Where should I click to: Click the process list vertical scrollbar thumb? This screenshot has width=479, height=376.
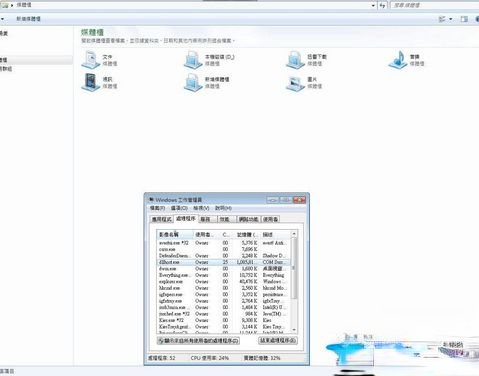click(294, 268)
